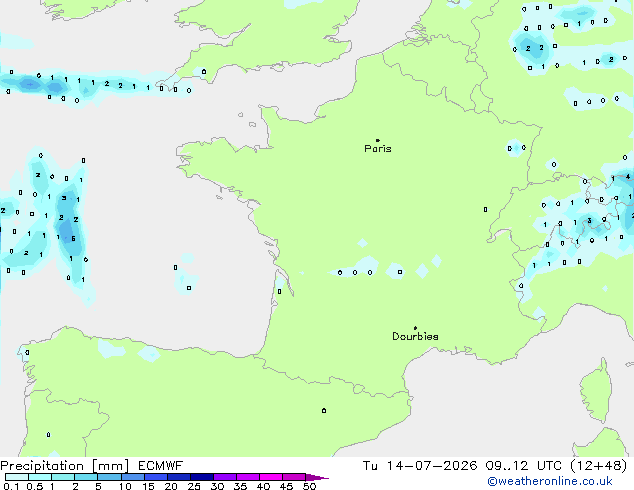Pick the 10–15 mm legend swatch
The width and height of the screenshot is (634, 490).
[133, 477]
